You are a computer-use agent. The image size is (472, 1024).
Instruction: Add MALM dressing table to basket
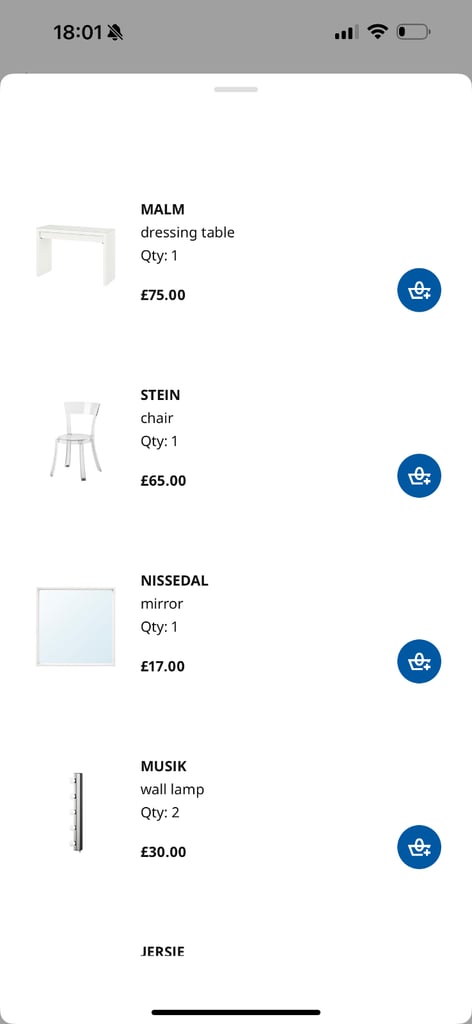coord(419,290)
